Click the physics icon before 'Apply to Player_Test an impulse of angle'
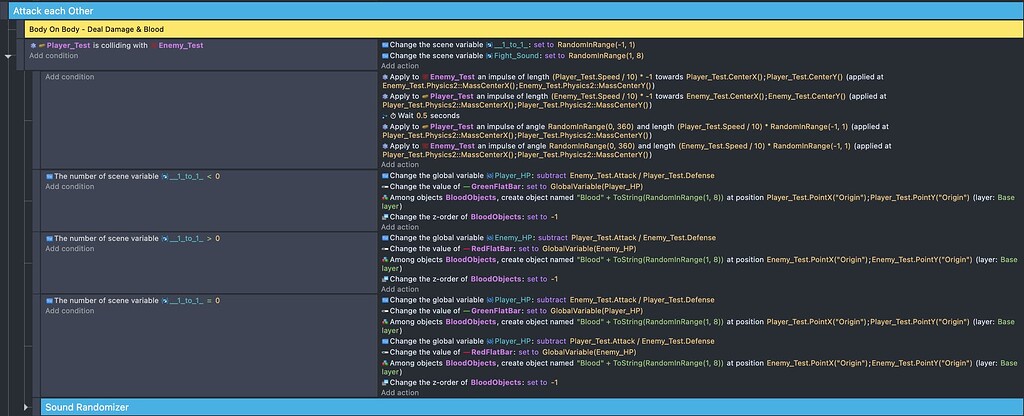Viewport: 1024px width, 416px height. [x=385, y=127]
